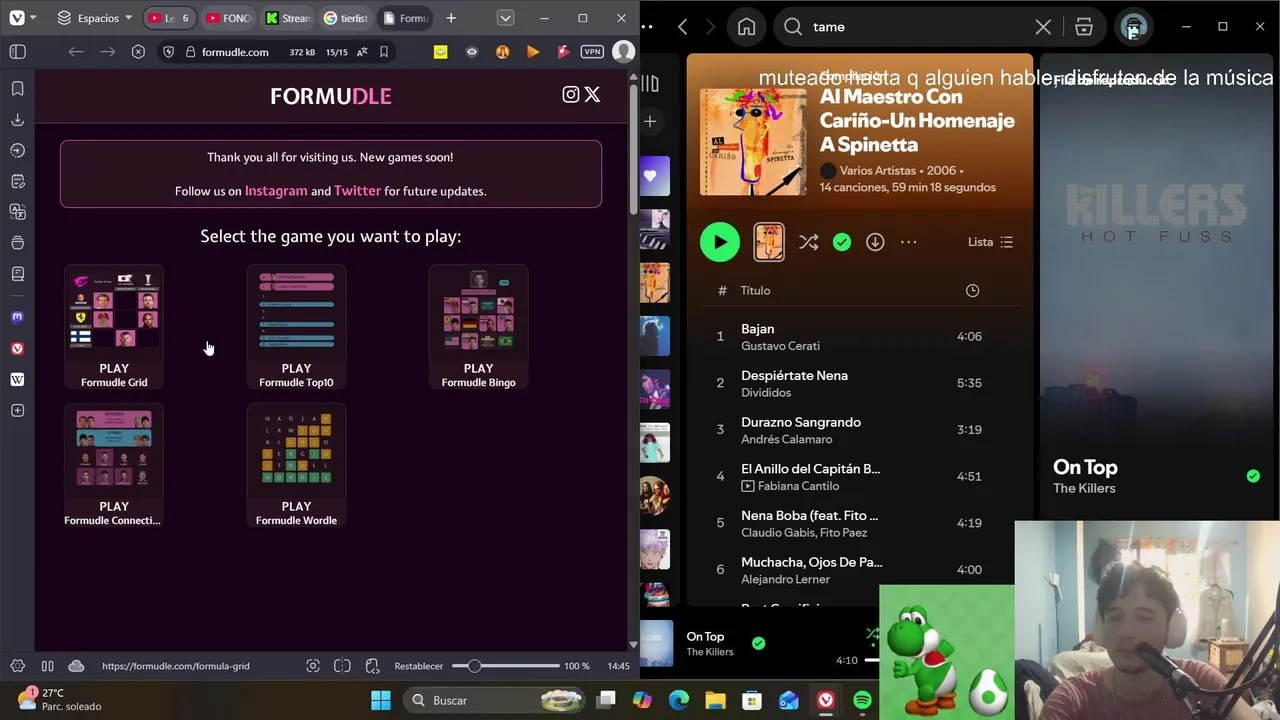Capture page screenshot from status bar
Screen dimensions: 1280x720
(313, 666)
